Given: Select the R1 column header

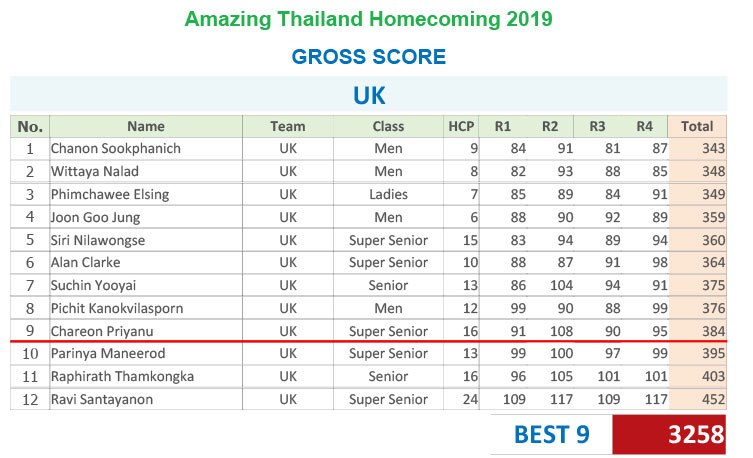Looking at the screenshot, I should tap(503, 126).
